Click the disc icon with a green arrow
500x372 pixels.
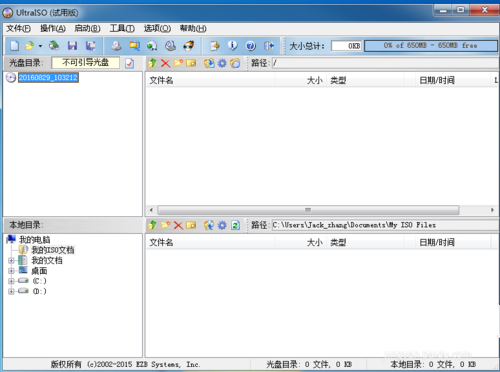coord(152,45)
